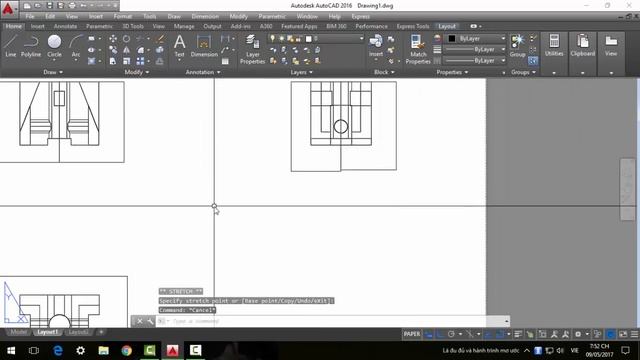Expand the Draw panel dropdown
This screenshot has height=360, width=640.
click(53, 72)
